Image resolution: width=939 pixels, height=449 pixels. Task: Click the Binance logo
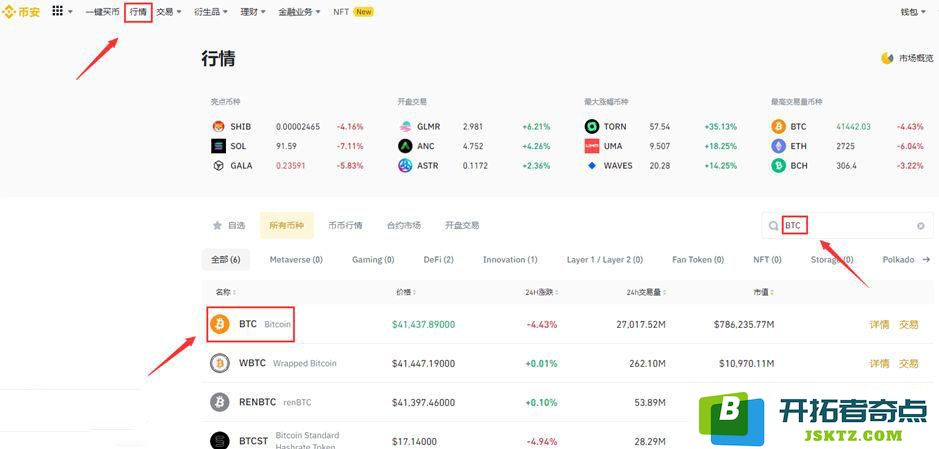[22, 11]
